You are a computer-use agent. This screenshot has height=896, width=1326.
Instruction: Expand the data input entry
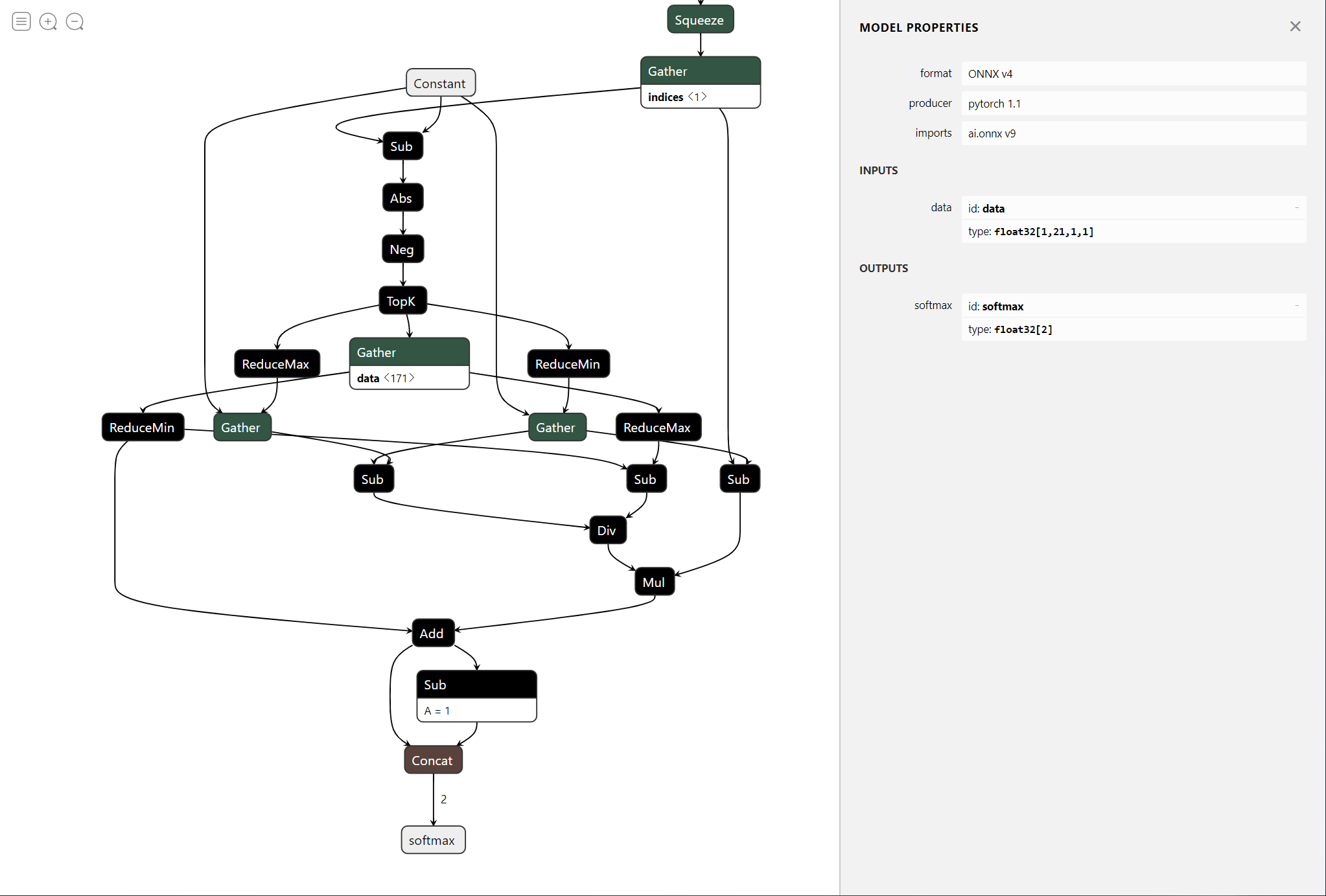[x=1297, y=207]
